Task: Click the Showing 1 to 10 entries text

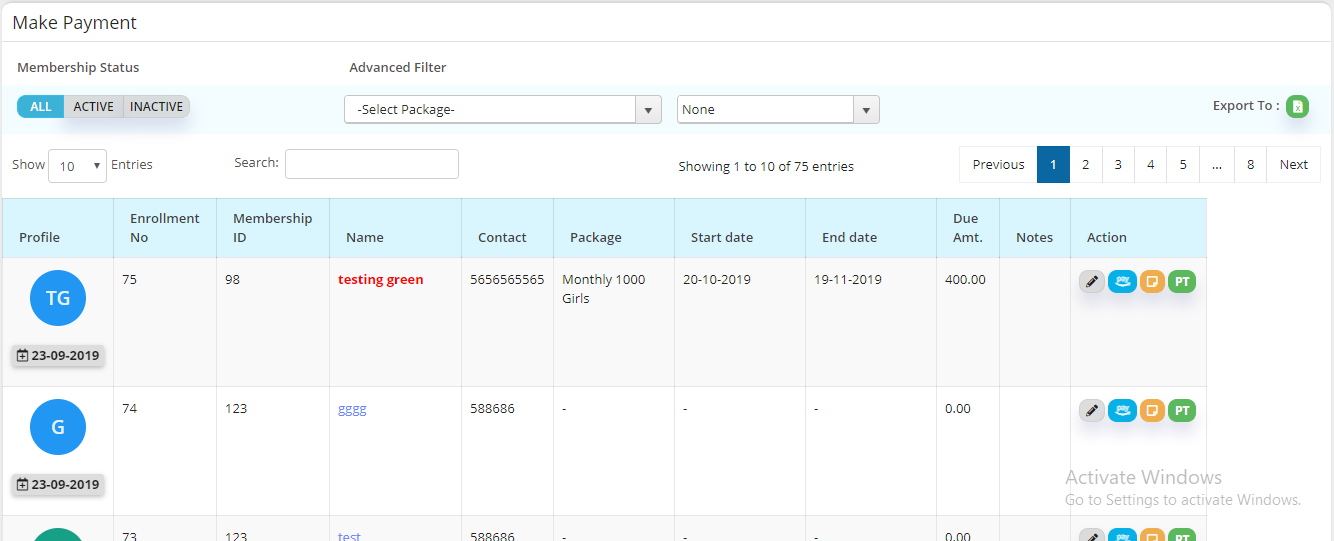Action: pyautogui.click(x=766, y=167)
